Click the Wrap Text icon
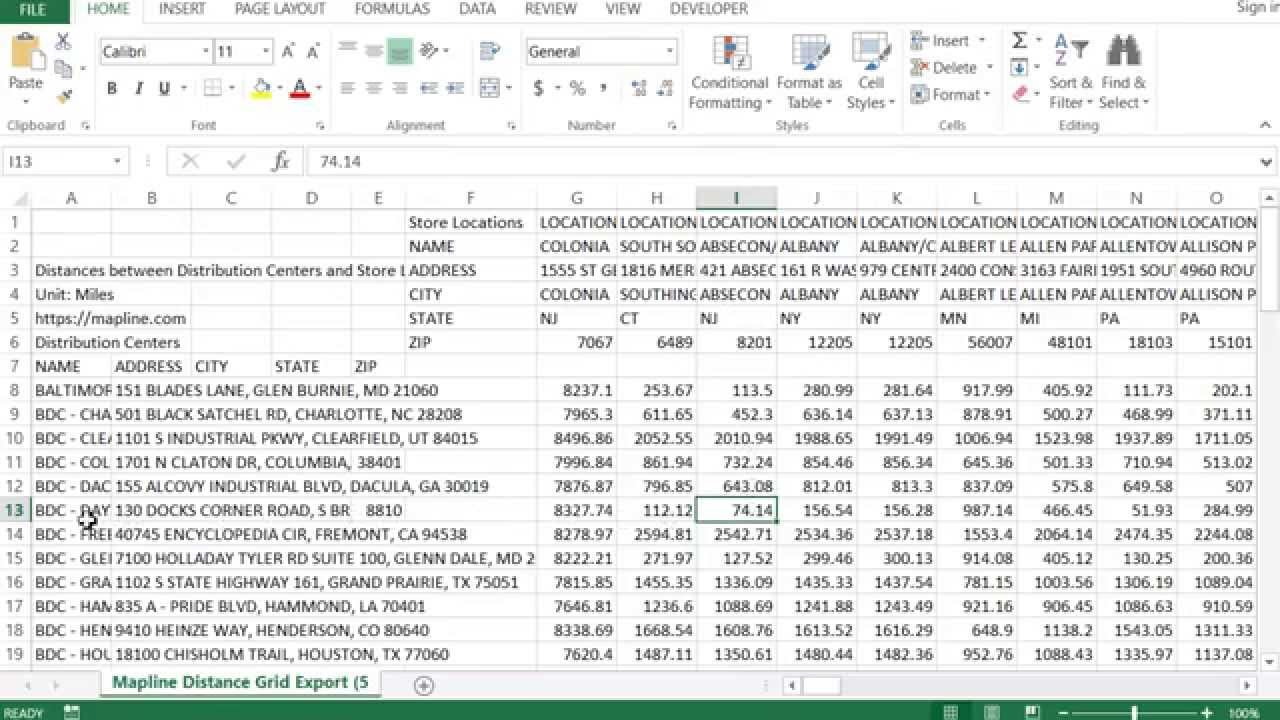The height and width of the screenshot is (720, 1280). point(490,51)
